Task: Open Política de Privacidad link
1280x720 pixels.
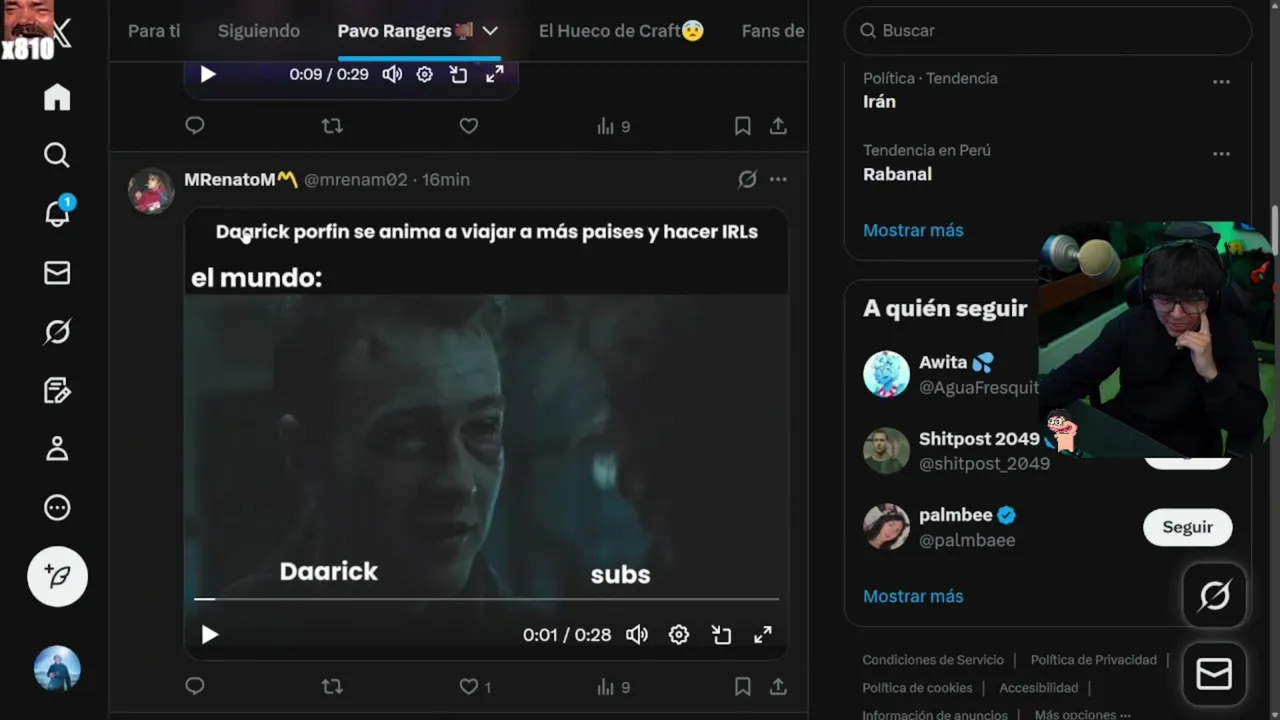Action: [x=1093, y=660]
